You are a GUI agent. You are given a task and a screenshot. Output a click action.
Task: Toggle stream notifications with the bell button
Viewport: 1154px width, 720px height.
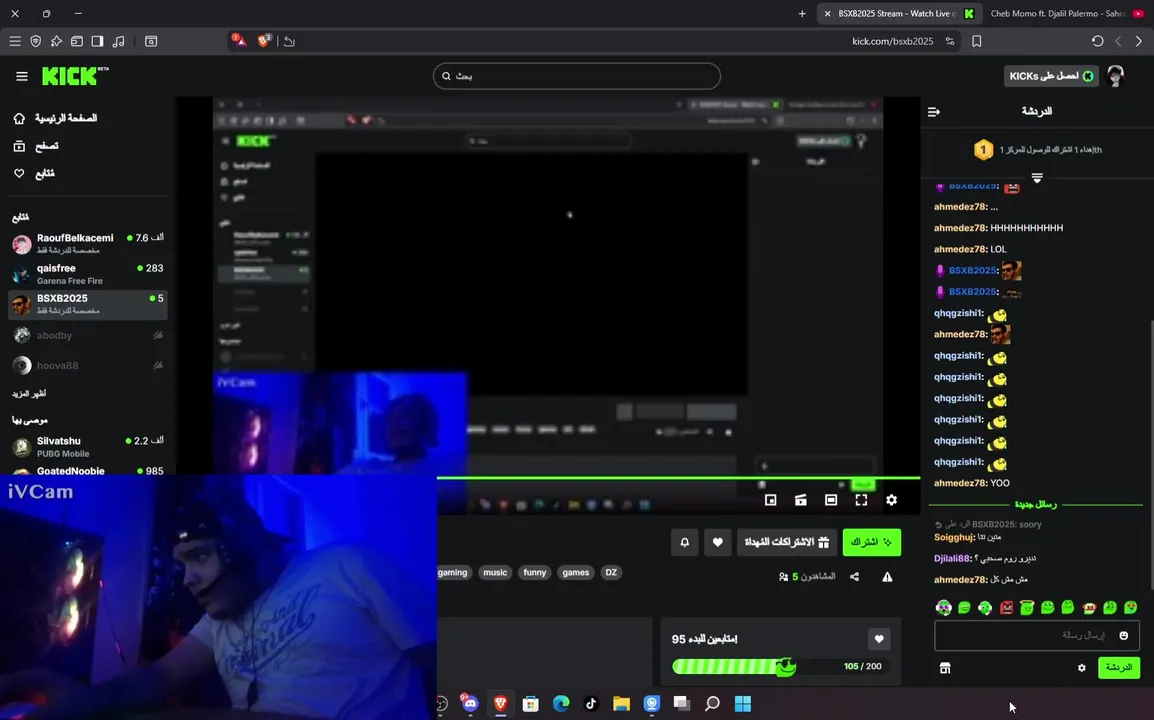pyautogui.click(x=684, y=543)
